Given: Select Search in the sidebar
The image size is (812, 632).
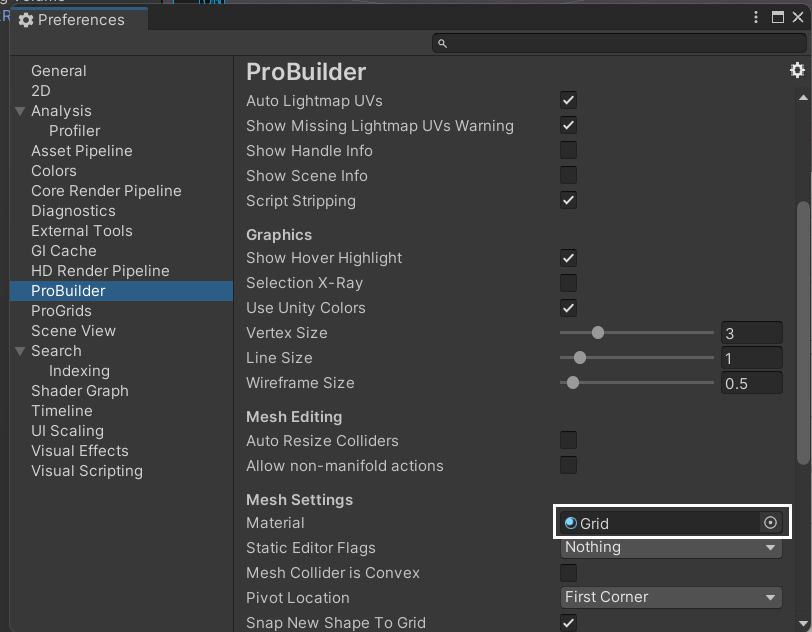Looking at the screenshot, I should pyautogui.click(x=56, y=351).
